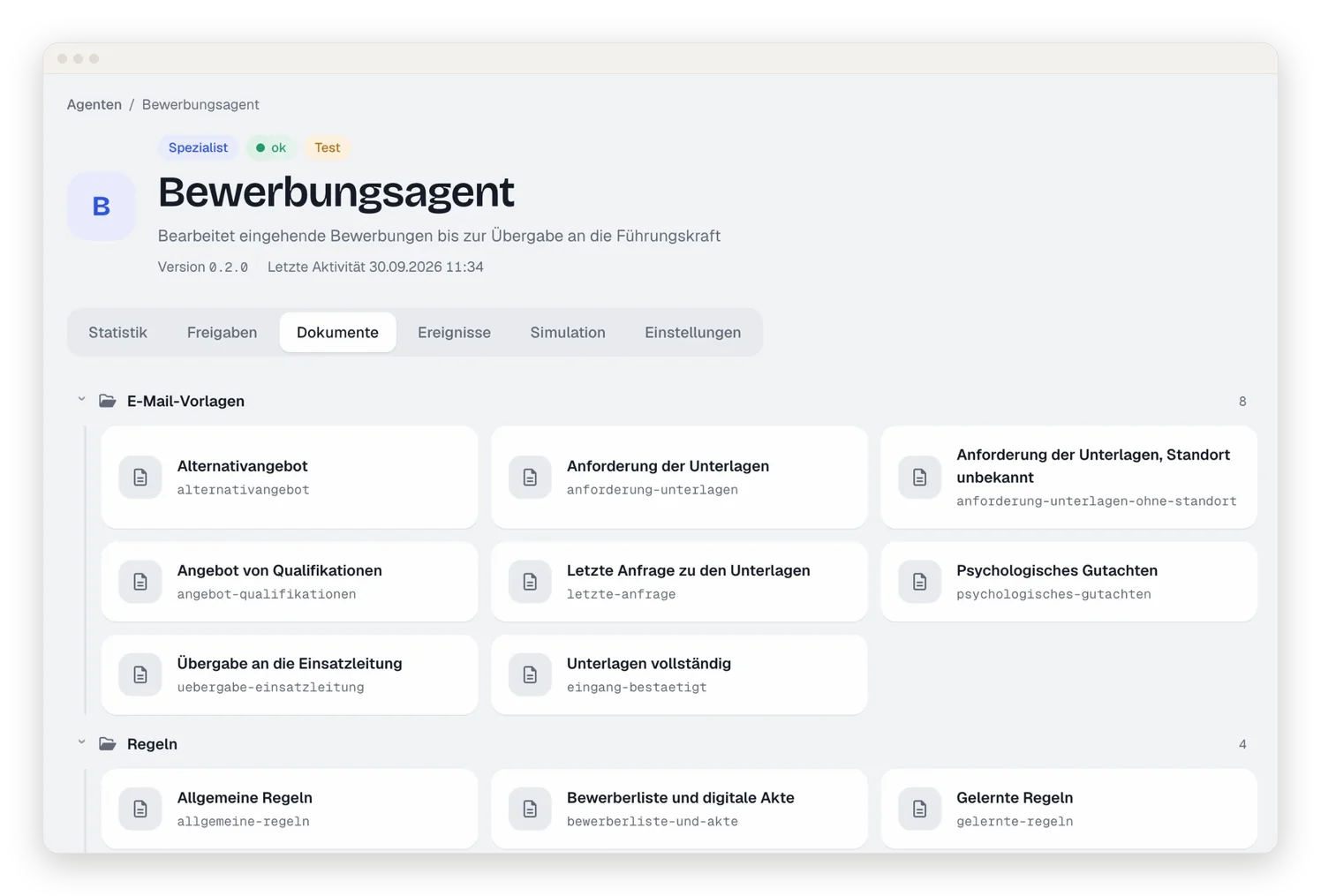Click the slug bewerberliste-und-akte
Image resolution: width=1321 pixels, height=896 pixels.
coord(652,821)
